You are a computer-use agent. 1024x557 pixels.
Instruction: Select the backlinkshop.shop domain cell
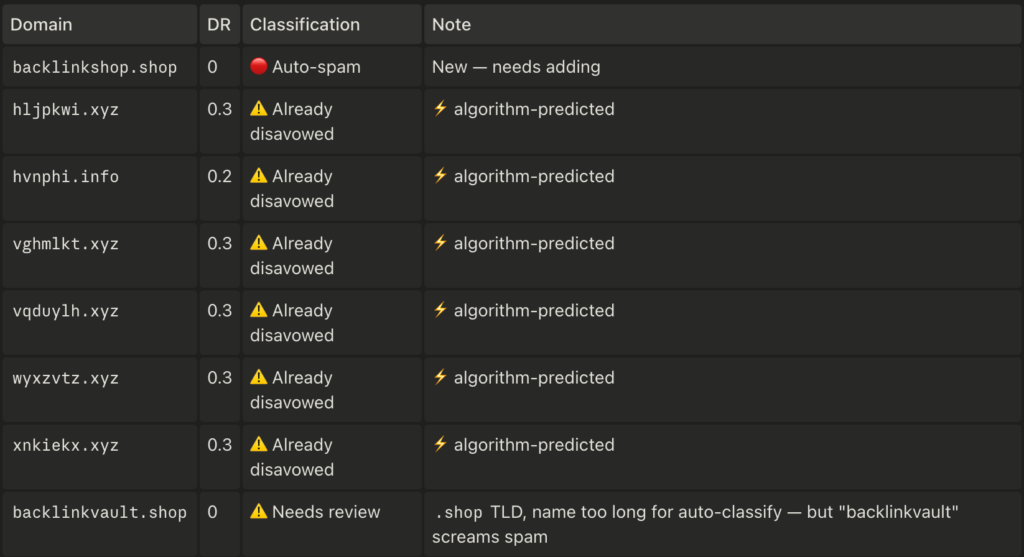click(100, 67)
